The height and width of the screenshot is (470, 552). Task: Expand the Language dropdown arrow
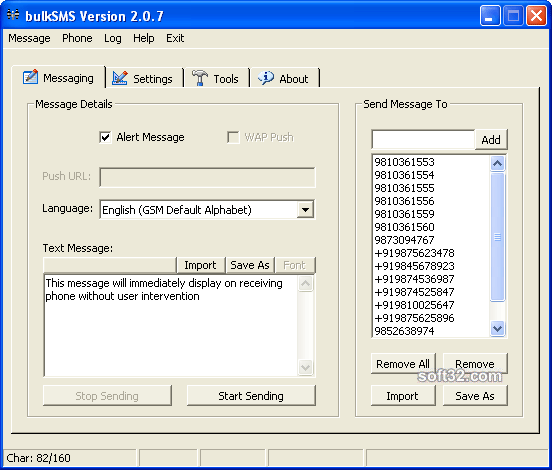(x=305, y=210)
